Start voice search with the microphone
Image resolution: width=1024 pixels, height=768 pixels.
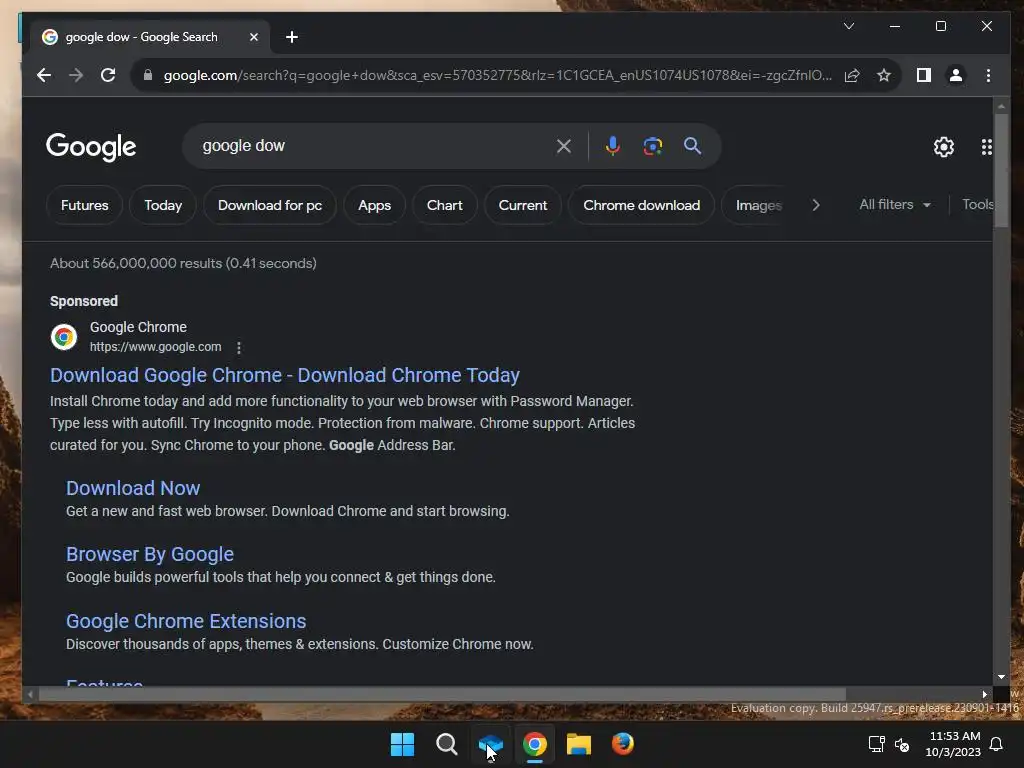(612, 146)
